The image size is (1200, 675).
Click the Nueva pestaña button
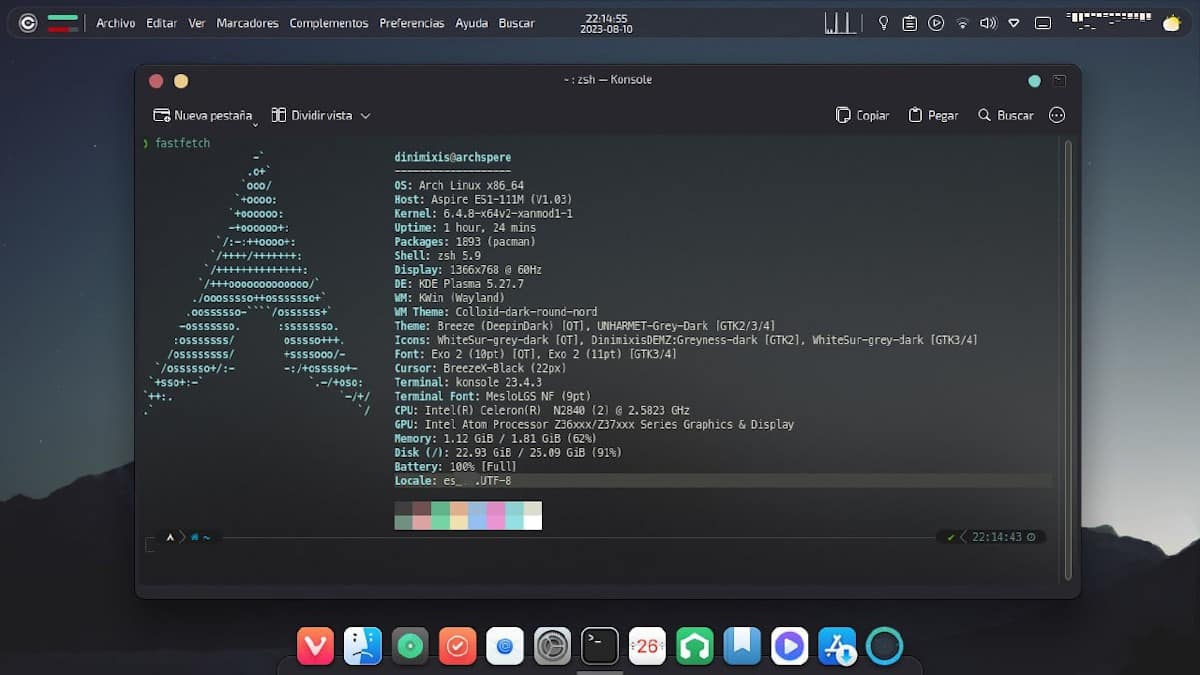point(202,115)
